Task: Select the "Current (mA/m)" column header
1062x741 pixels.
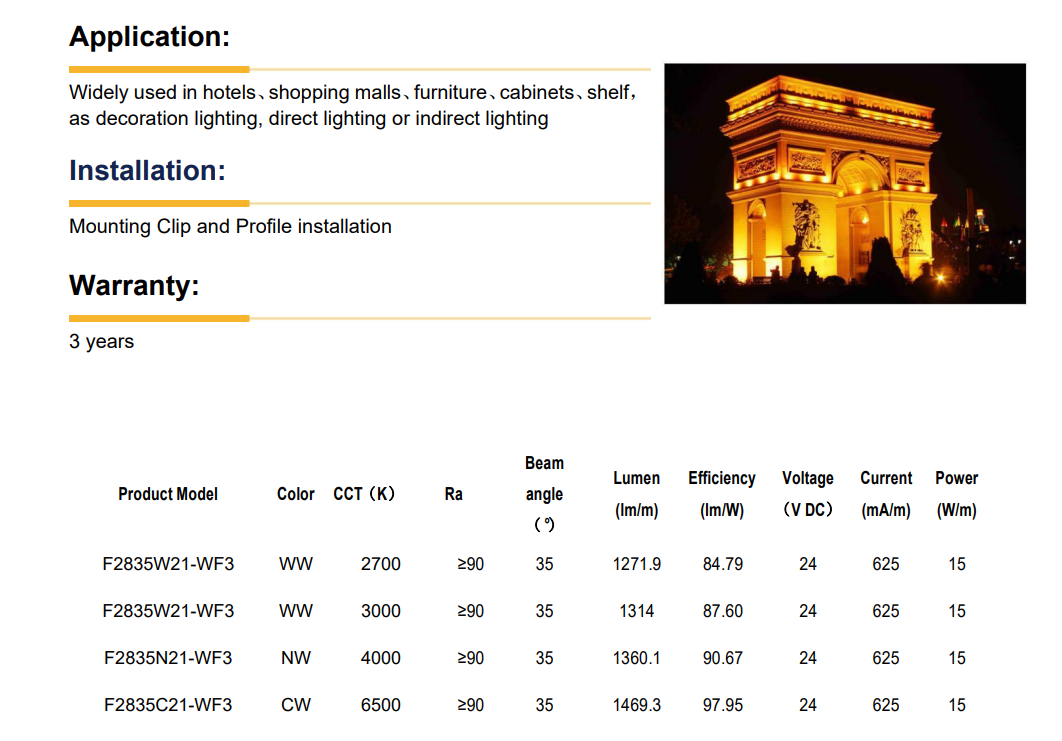Action: tap(886, 494)
